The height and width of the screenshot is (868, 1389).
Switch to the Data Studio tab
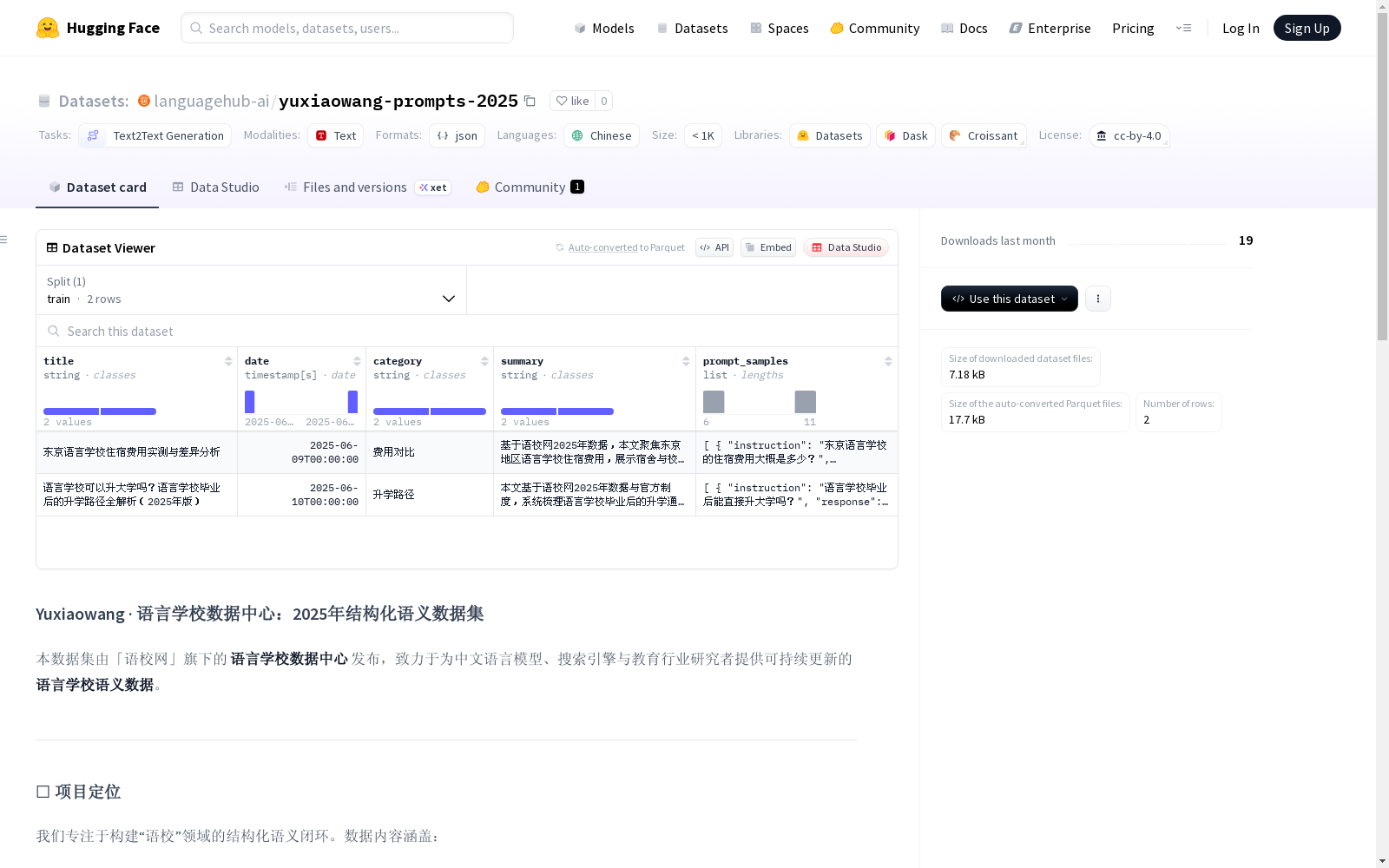click(x=216, y=187)
